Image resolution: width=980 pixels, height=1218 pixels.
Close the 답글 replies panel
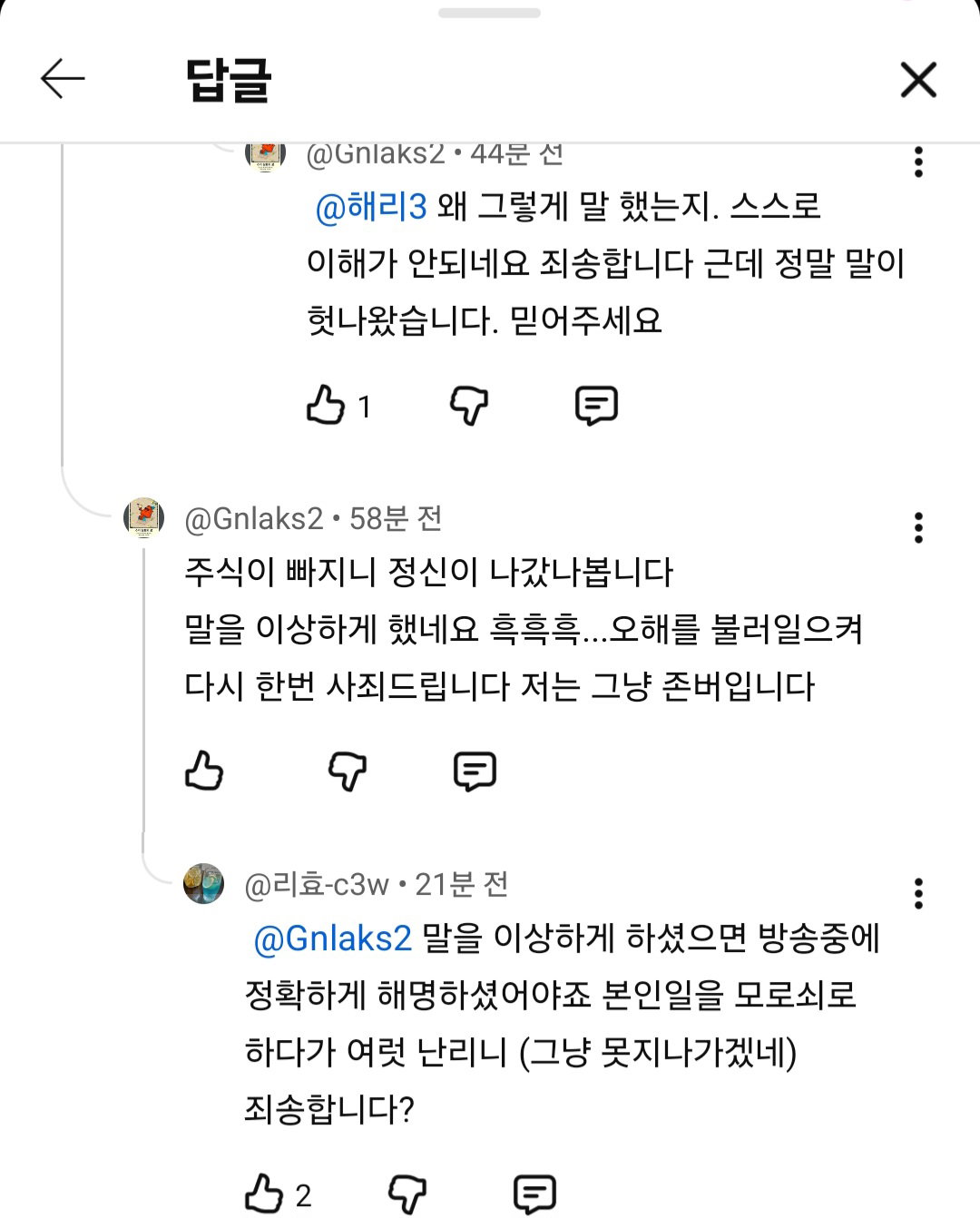[918, 80]
